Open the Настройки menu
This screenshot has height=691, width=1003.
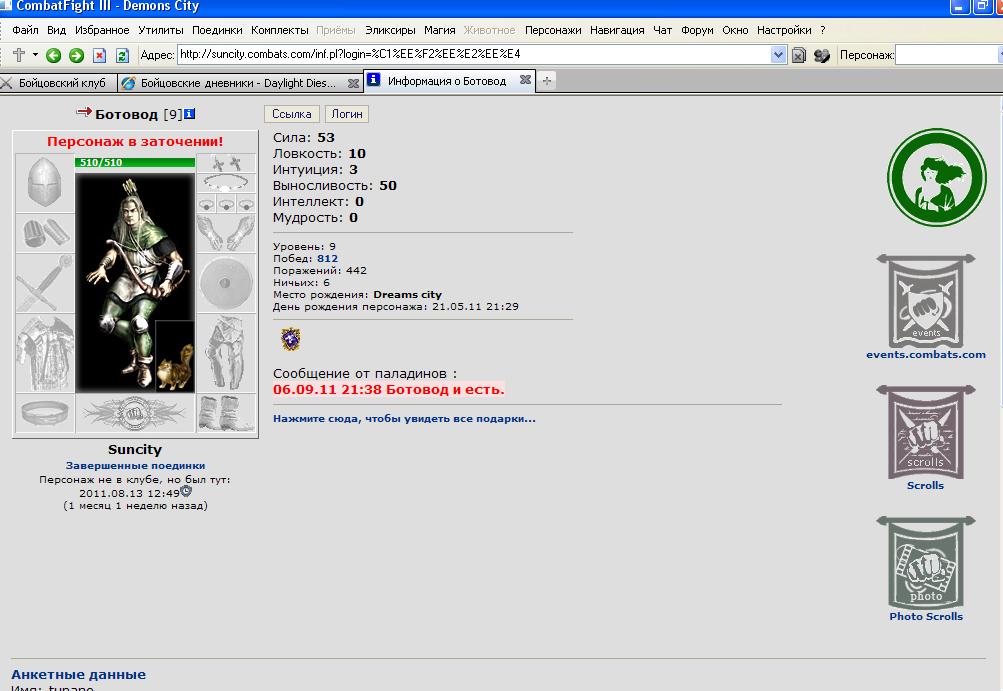(784, 30)
